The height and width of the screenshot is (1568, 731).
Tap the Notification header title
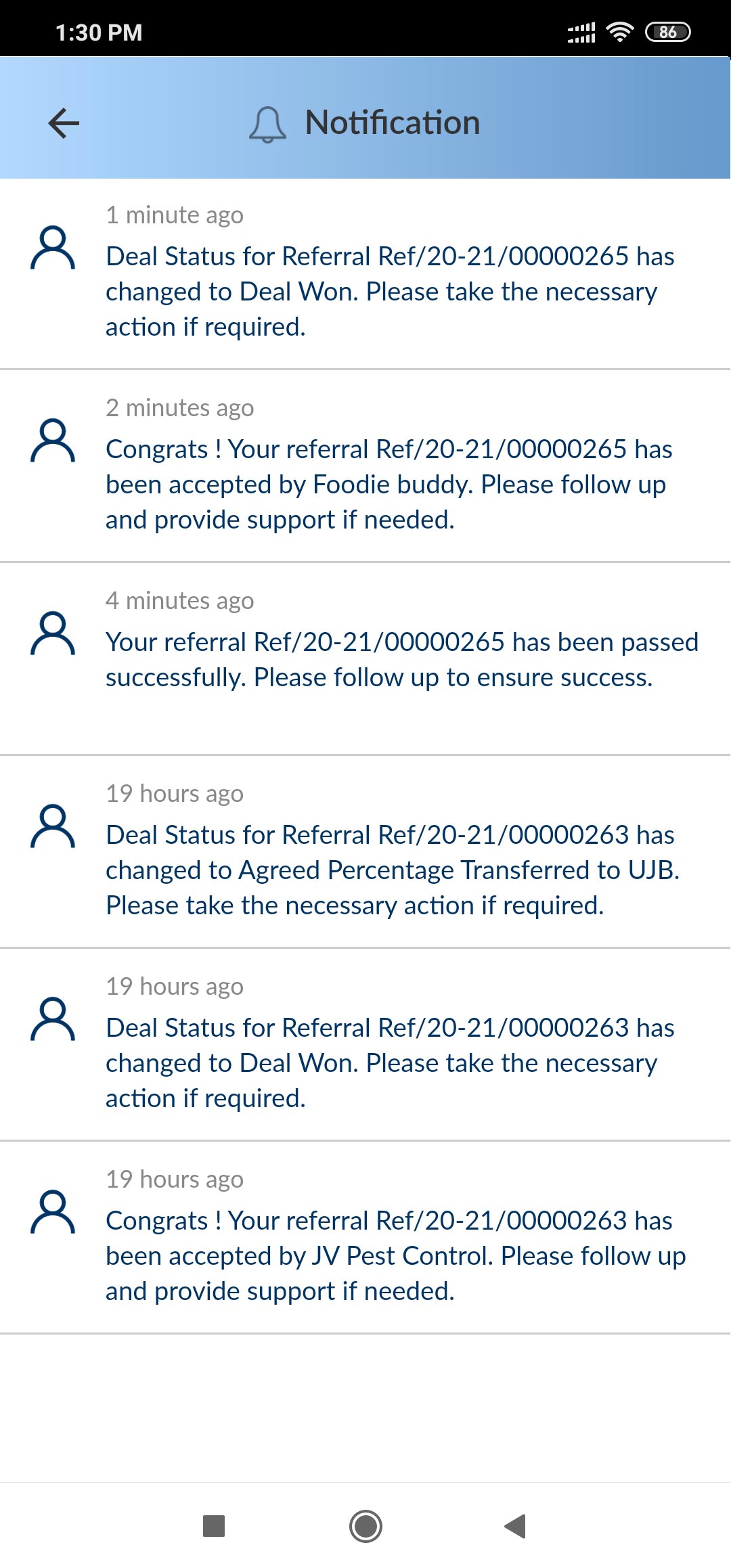(x=392, y=123)
